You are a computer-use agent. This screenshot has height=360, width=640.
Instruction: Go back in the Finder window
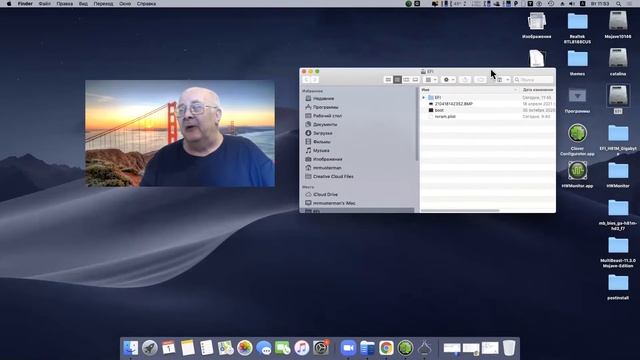point(307,80)
